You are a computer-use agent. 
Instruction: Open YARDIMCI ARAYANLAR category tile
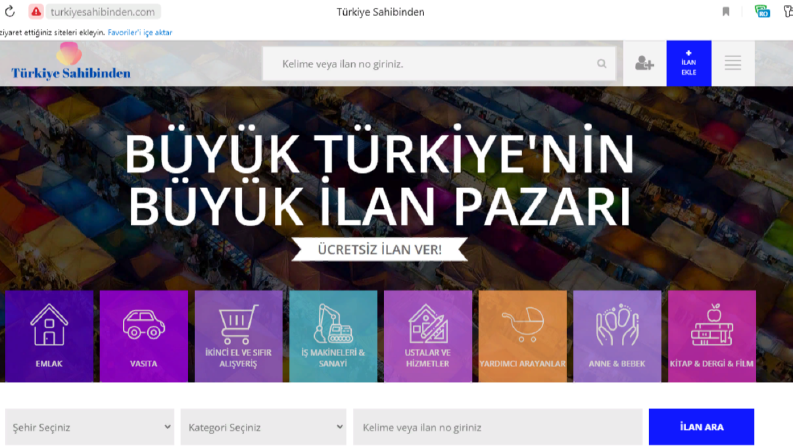pyautogui.click(x=522, y=336)
